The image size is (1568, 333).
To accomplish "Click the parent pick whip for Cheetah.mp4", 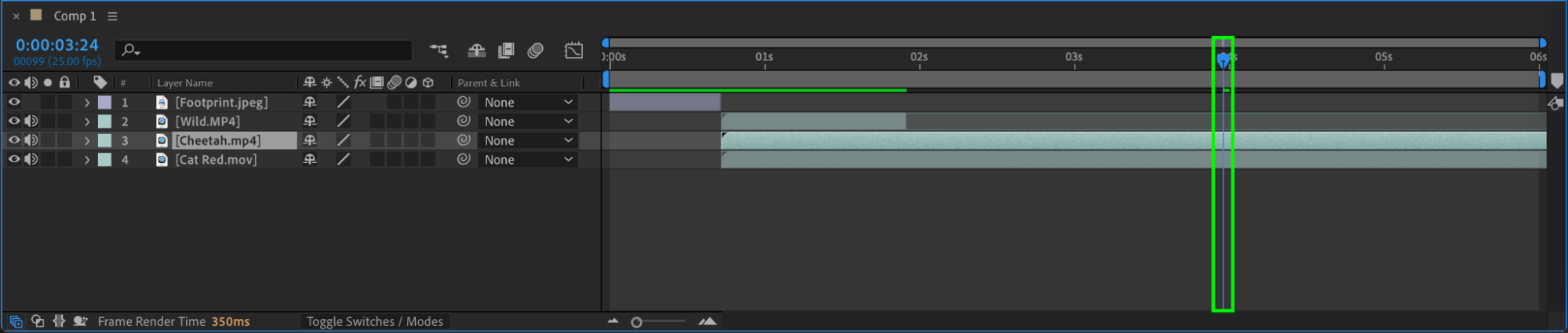I will pyautogui.click(x=464, y=140).
